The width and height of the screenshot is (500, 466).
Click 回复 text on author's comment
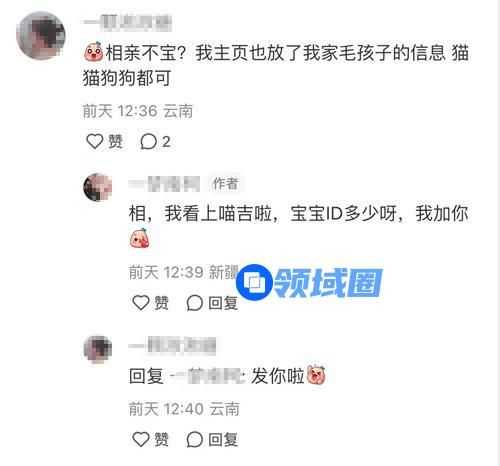coord(223,303)
